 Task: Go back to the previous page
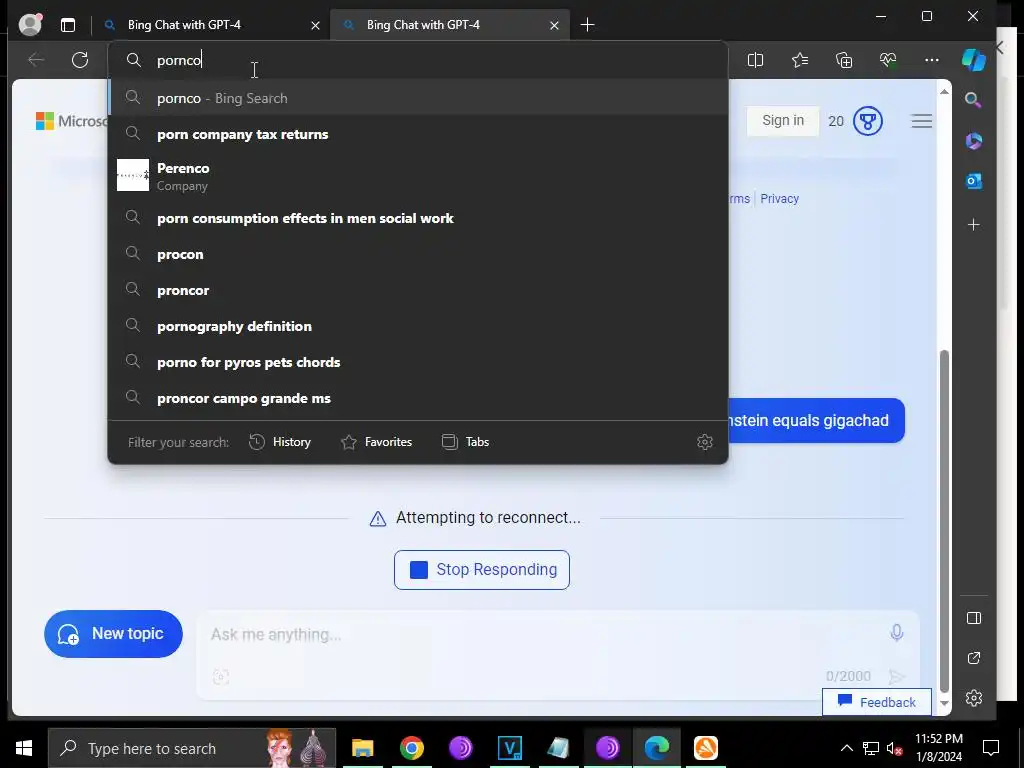(36, 60)
